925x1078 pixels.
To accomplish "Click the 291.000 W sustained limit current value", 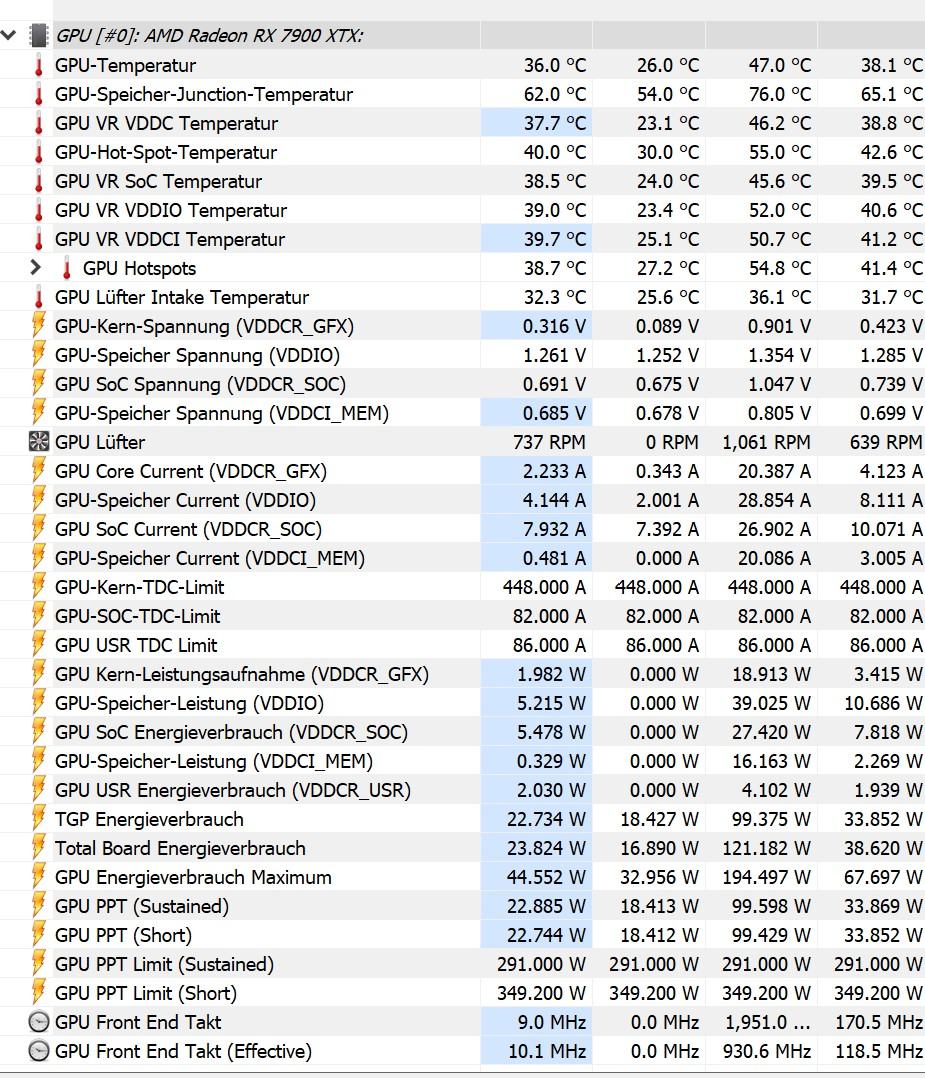I will (542, 964).
